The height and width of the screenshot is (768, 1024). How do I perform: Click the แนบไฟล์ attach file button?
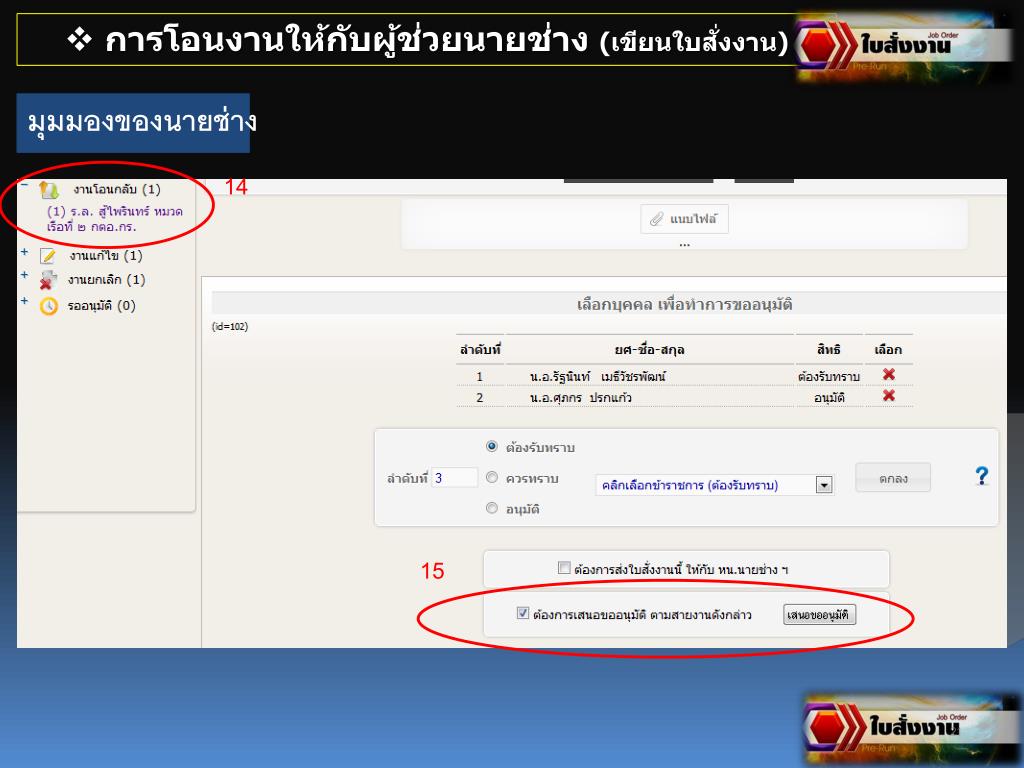[684, 219]
